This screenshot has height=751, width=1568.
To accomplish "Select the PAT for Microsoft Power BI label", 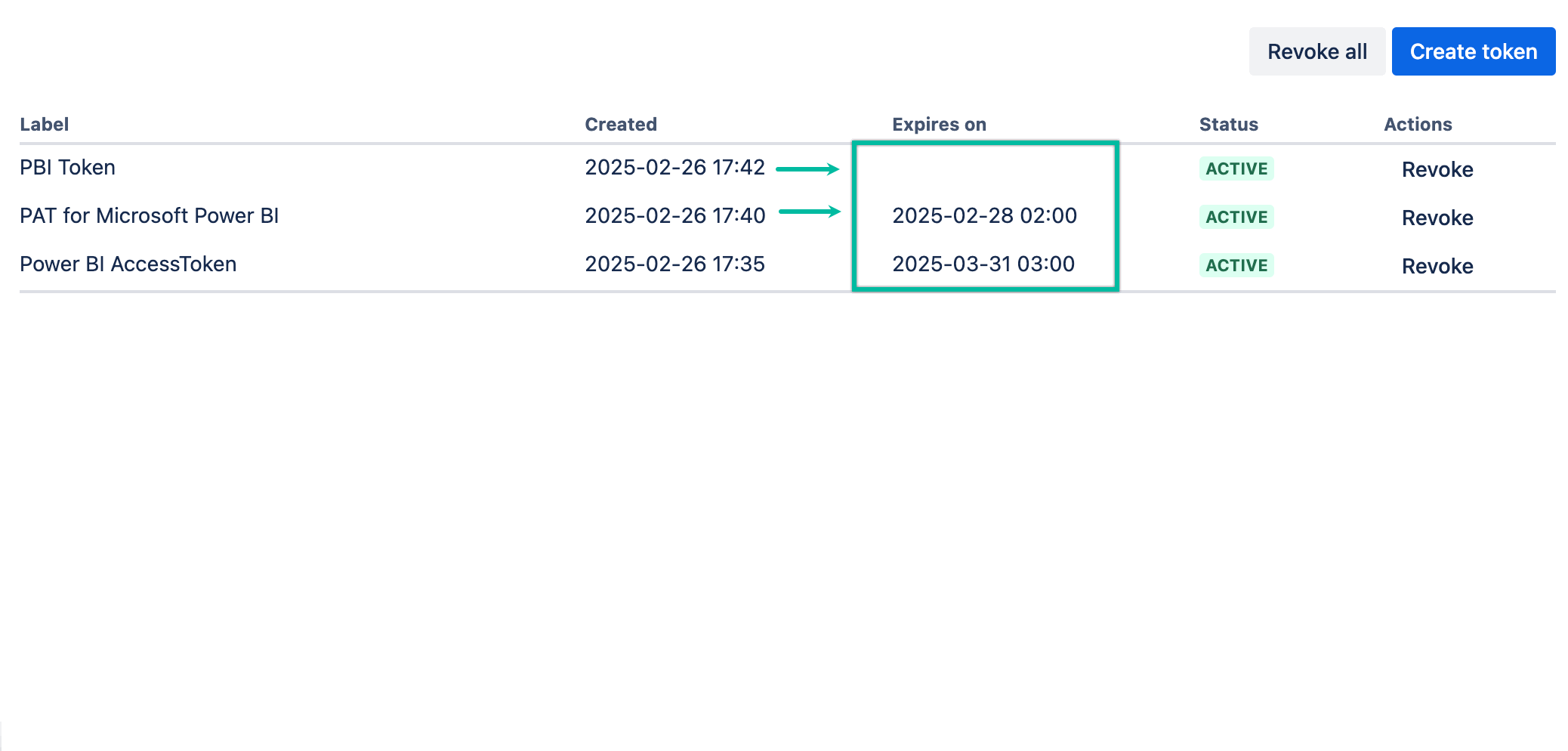I will (x=149, y=216).
